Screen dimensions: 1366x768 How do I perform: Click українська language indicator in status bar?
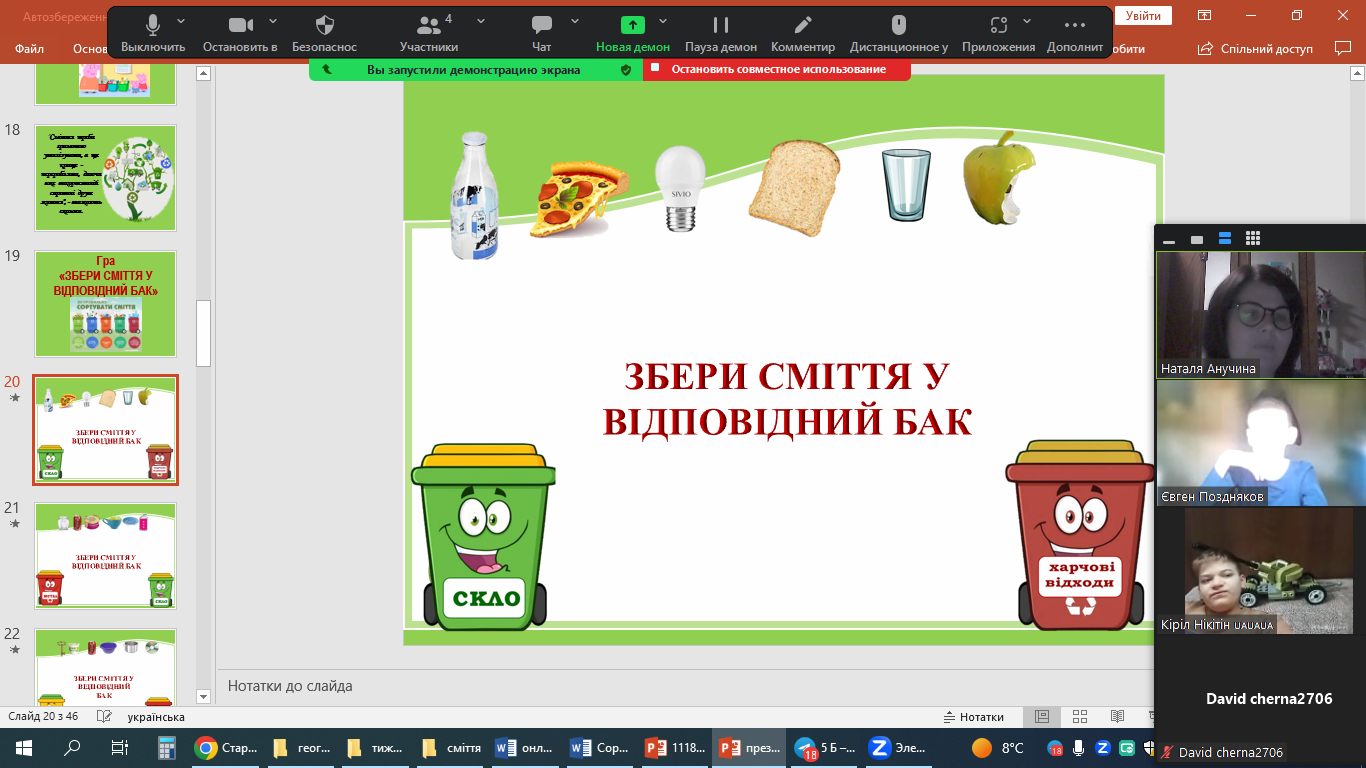point(156,717)
